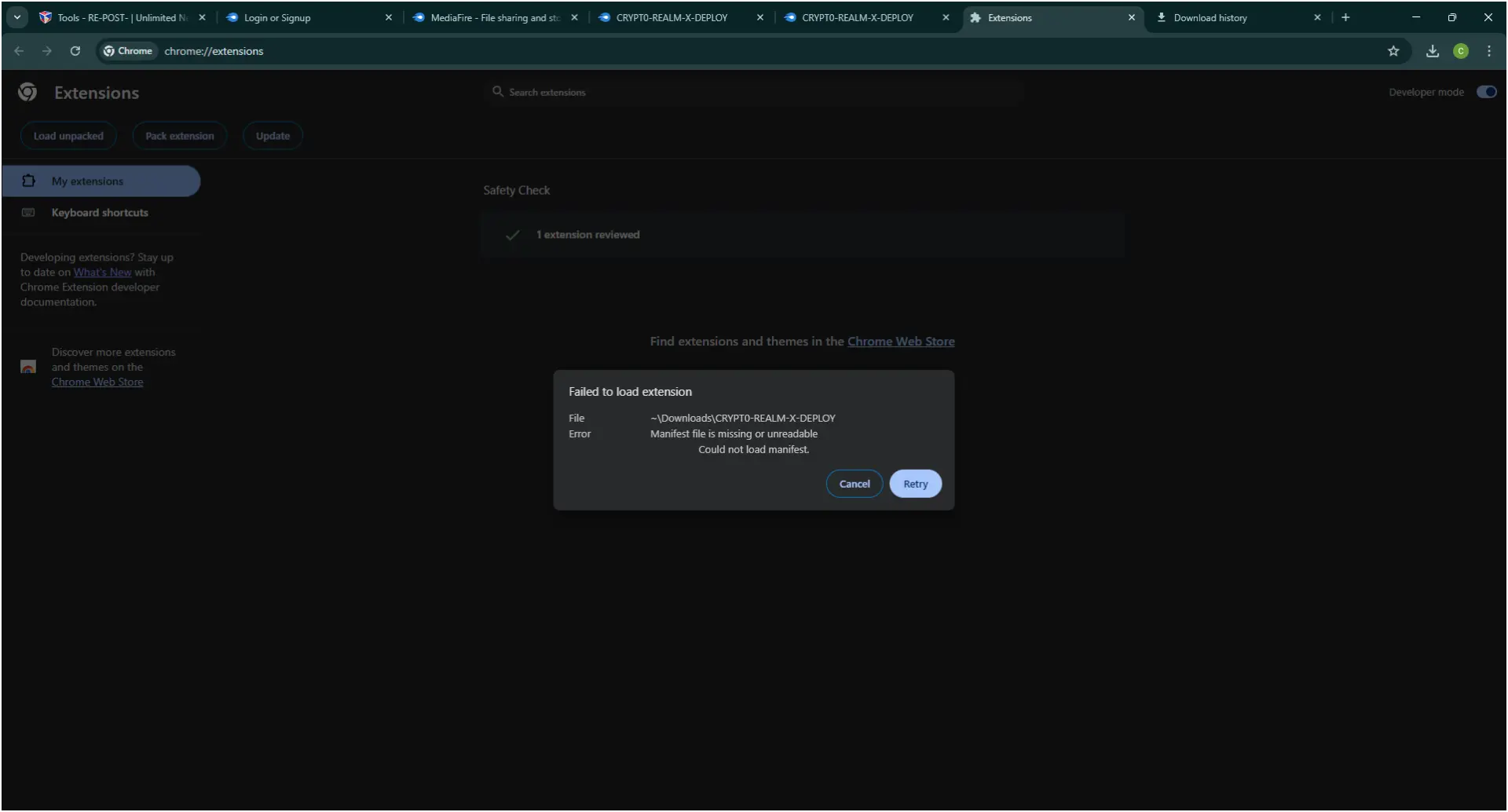The image size is (1508, 812).
Task: Click the Chrome Web Store rainbow icon
Action: coord(28,367)
